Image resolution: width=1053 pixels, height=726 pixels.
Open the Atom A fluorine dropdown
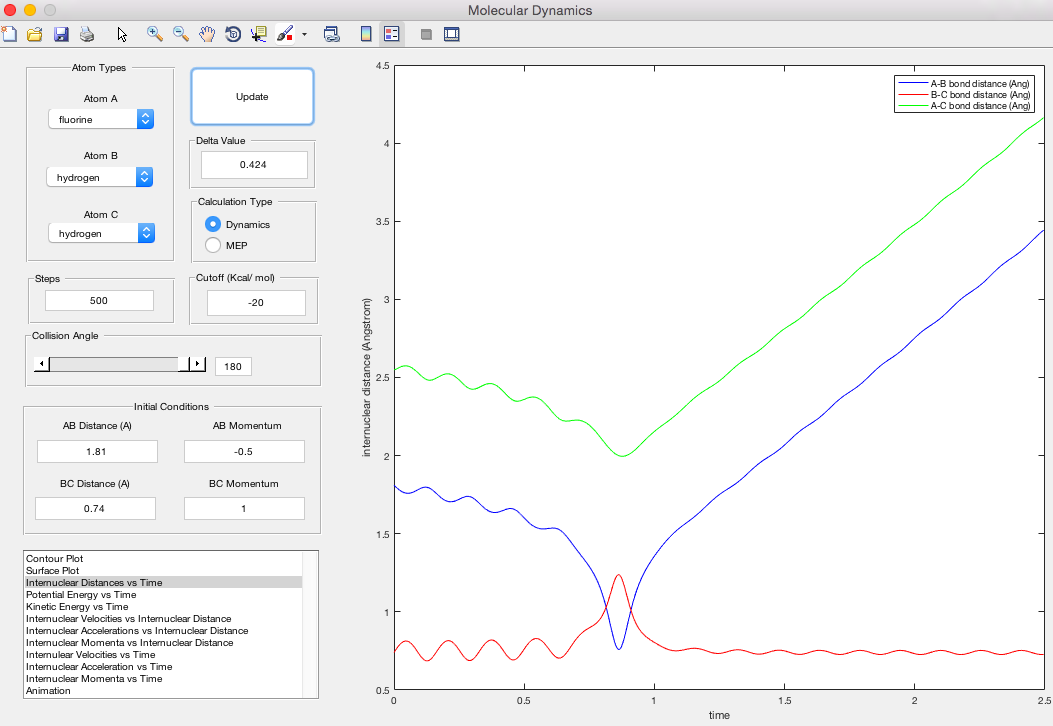(x=101, y=120)
